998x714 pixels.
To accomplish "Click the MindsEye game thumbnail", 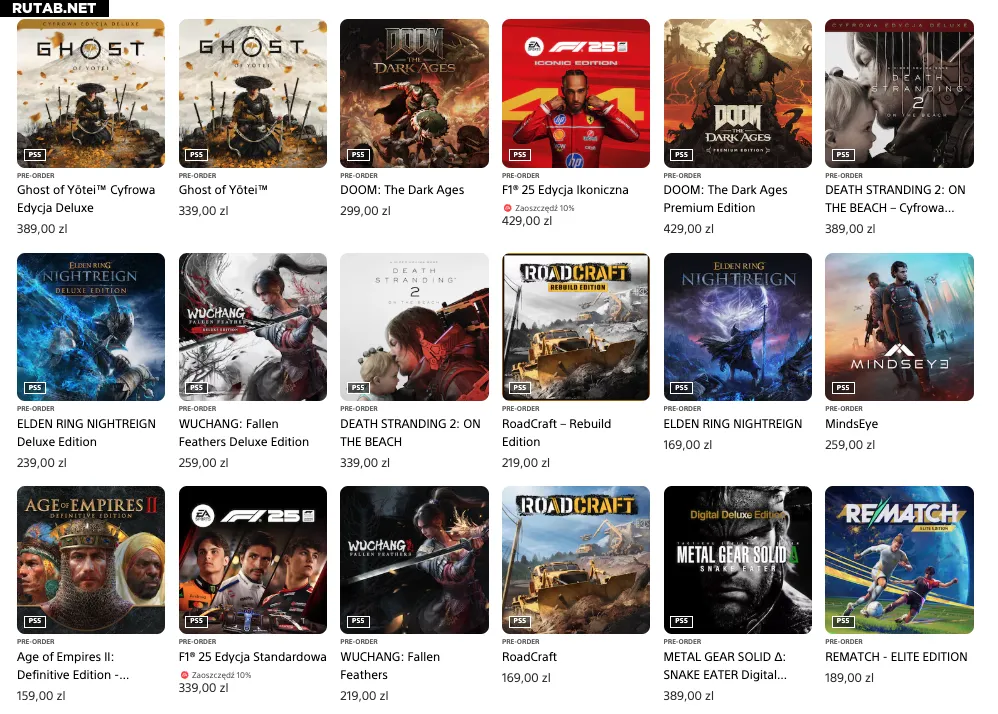I will pos(899,327).
